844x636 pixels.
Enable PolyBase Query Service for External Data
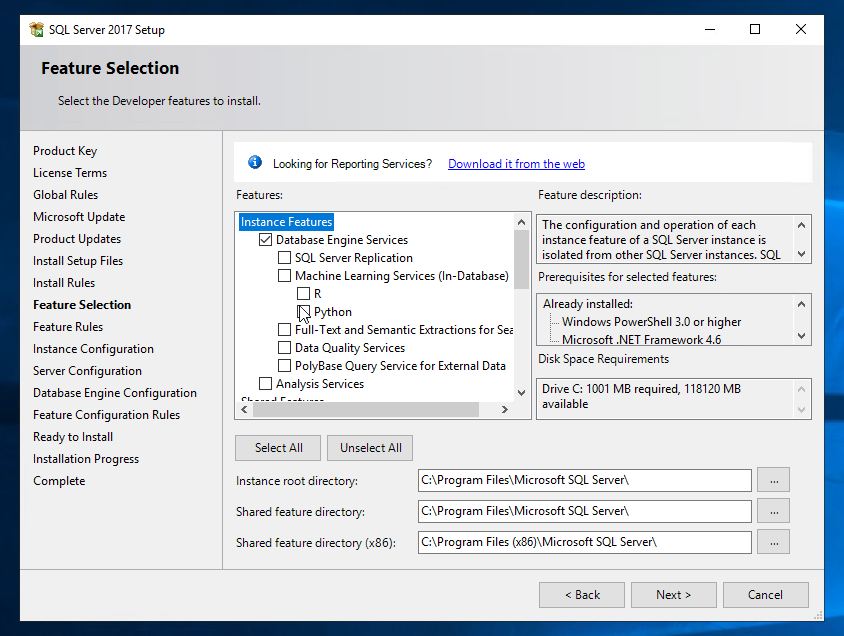(x=284, y=365)
